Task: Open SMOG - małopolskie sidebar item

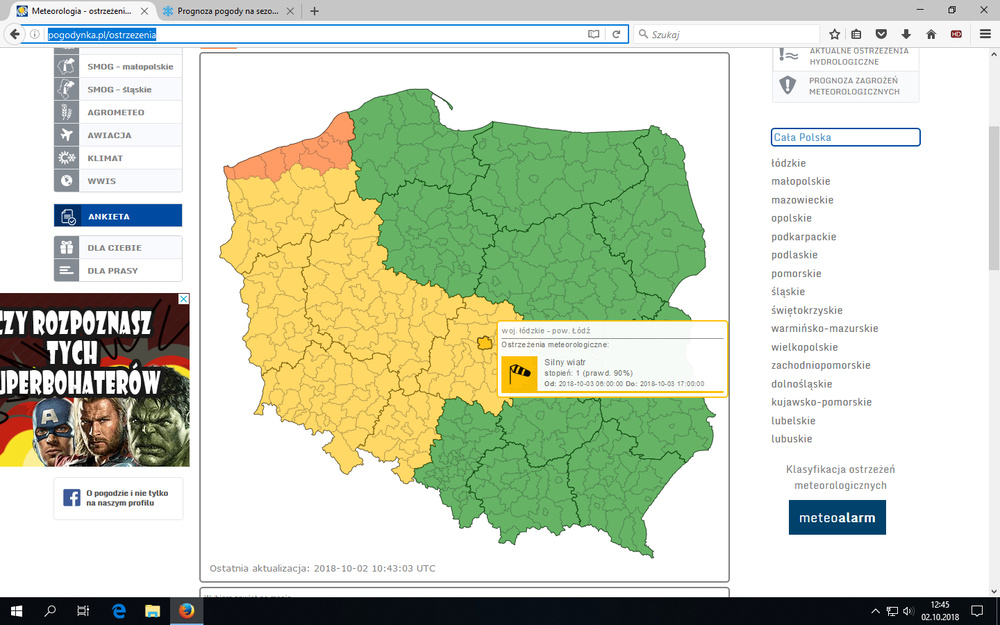Action: [x=118, y=66]
